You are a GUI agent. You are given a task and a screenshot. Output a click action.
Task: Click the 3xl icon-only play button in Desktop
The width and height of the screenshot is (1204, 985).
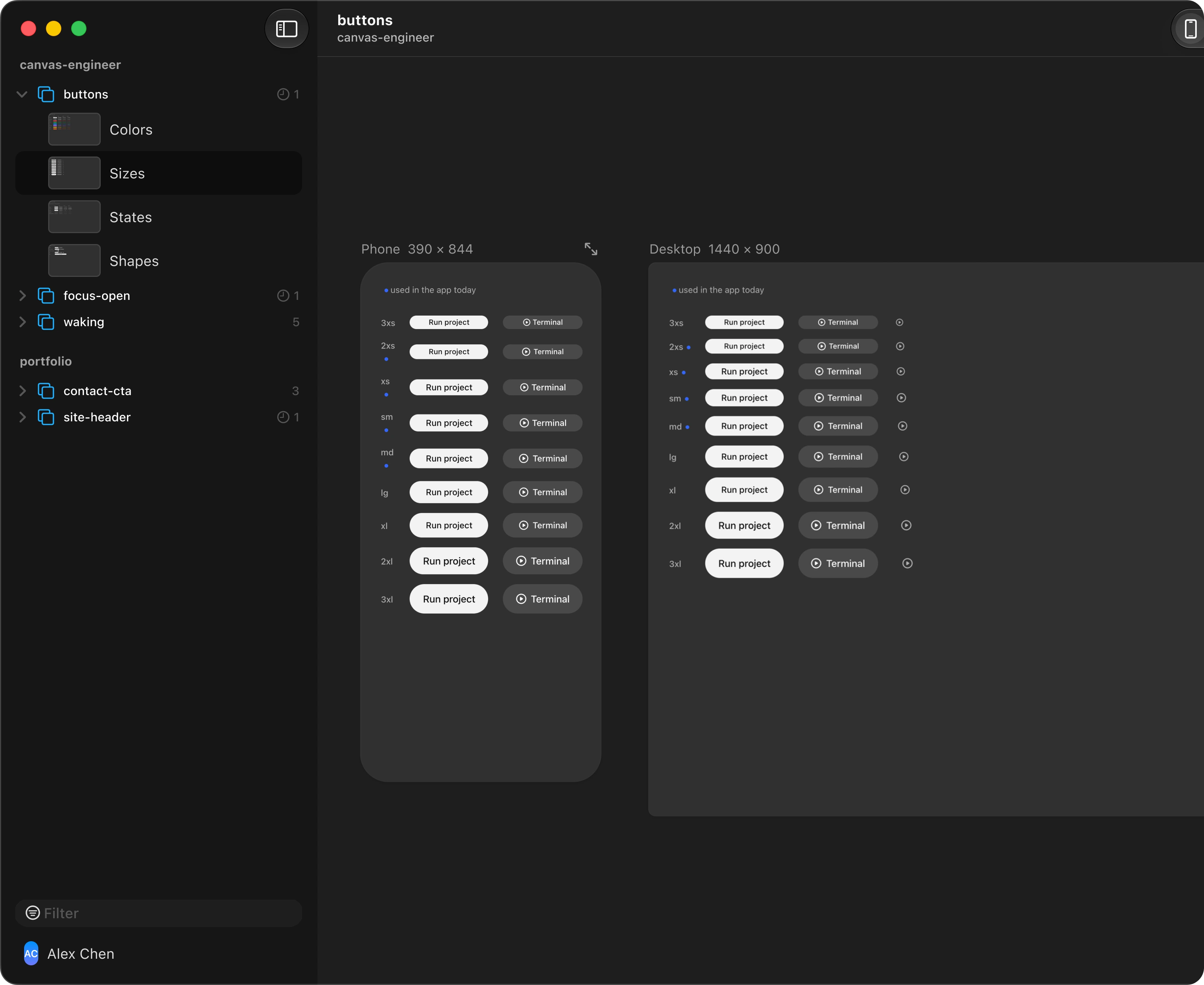click(907, 563)
